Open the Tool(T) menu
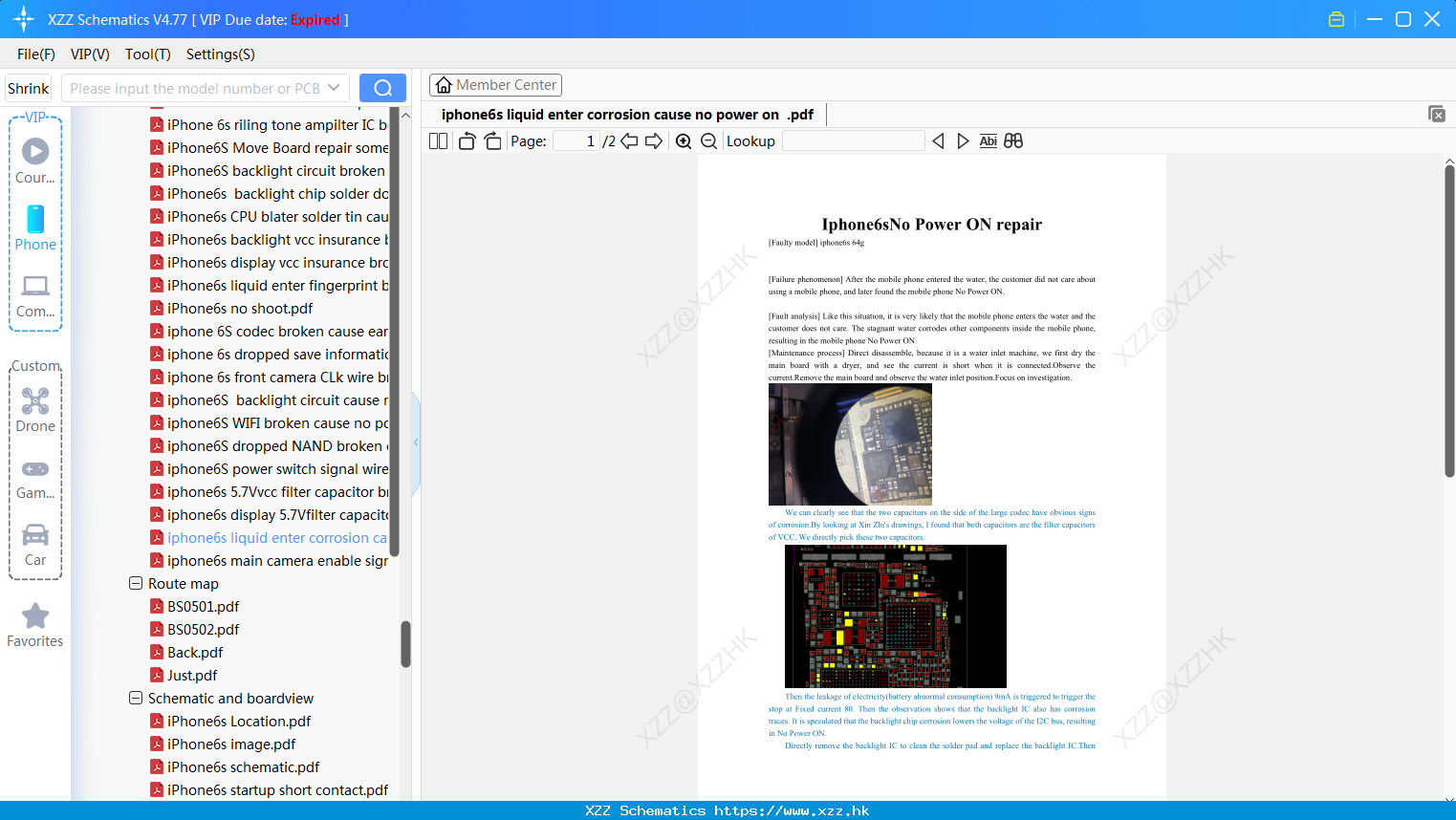1456x820 pixels. point(148,54)
